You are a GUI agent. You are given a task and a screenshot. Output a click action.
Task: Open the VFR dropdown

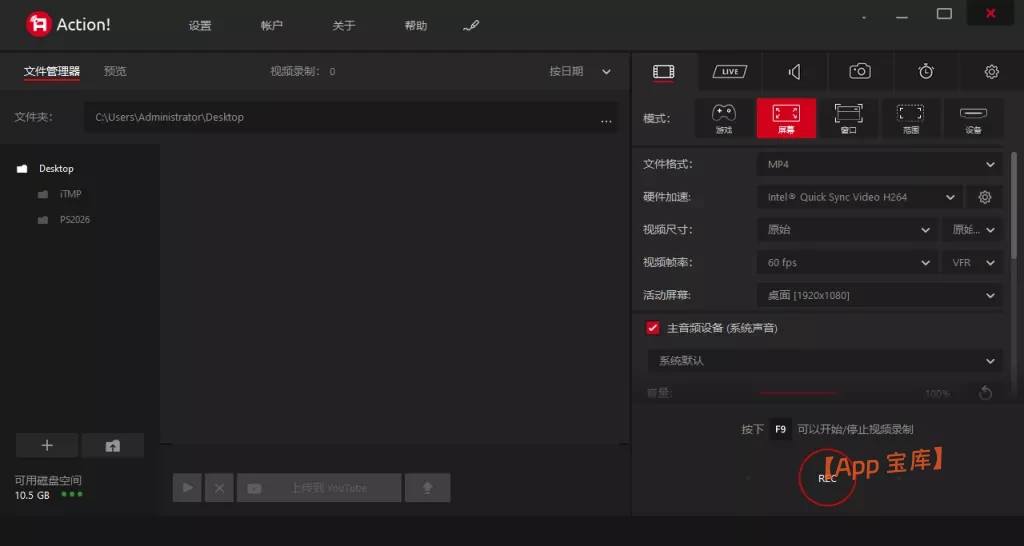[972, 263]
